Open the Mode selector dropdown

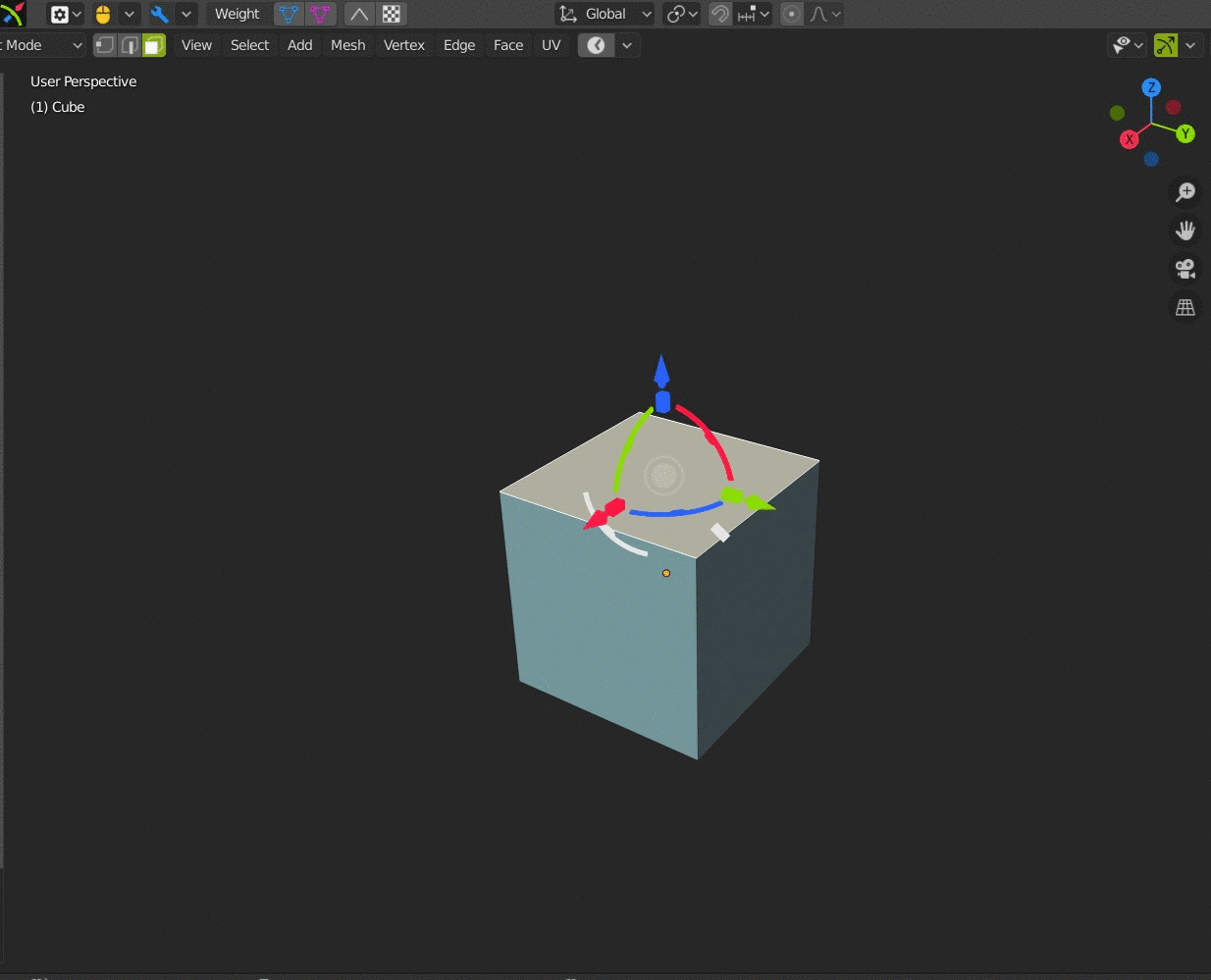(41, 45)
